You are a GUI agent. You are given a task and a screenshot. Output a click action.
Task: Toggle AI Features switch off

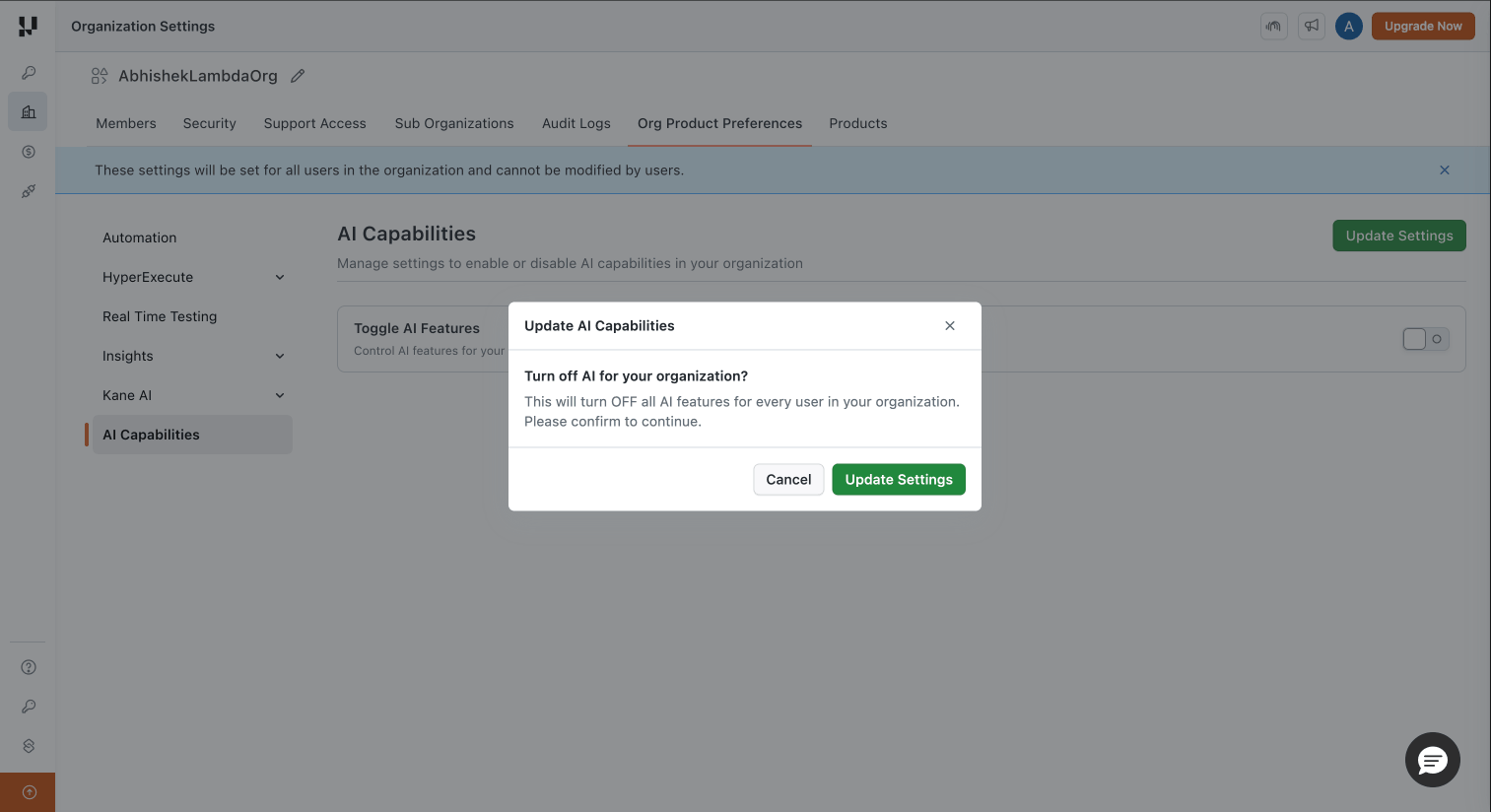(1425, 338)
